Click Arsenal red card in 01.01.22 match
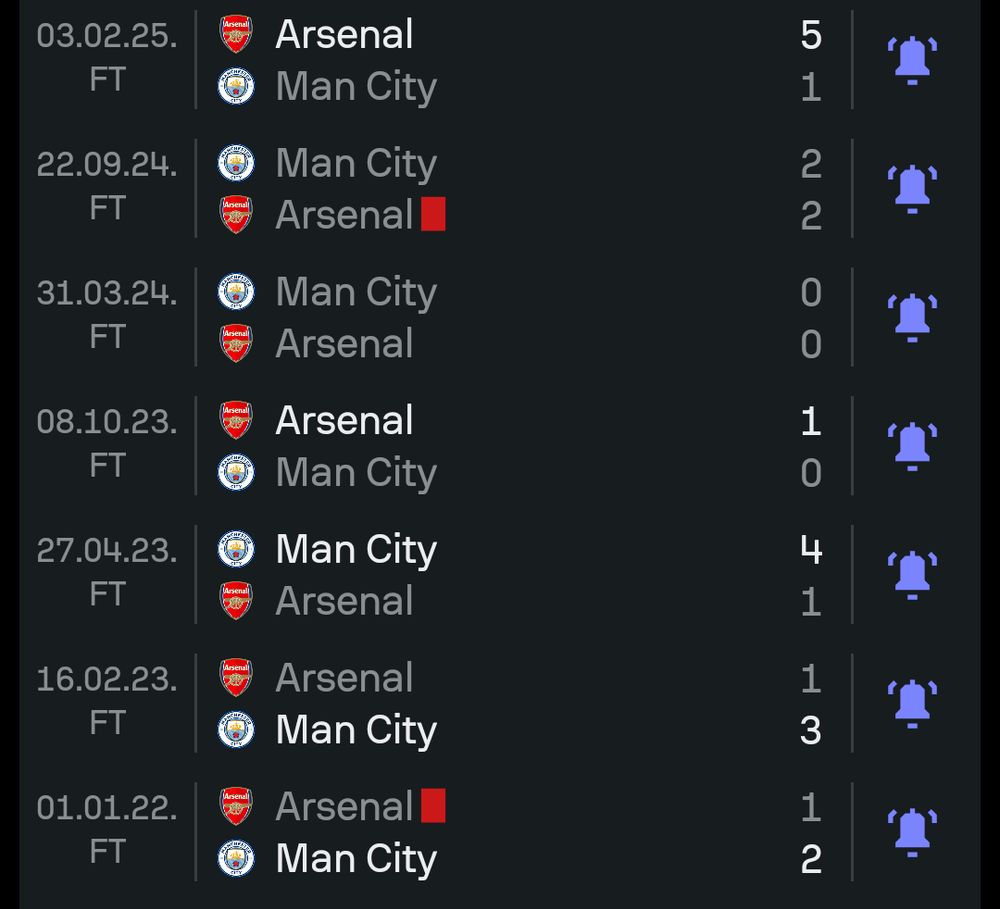This screenshot has height=909, width=1000. tap(433, 806)
